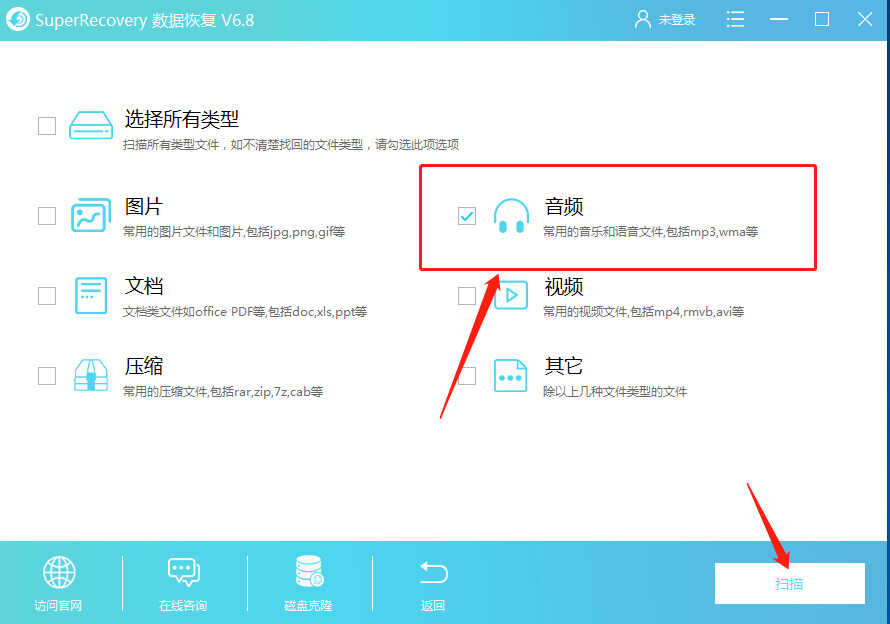890x624 pixels.
Task: Enable the select all types checkbox
Action: pos(47,126)
